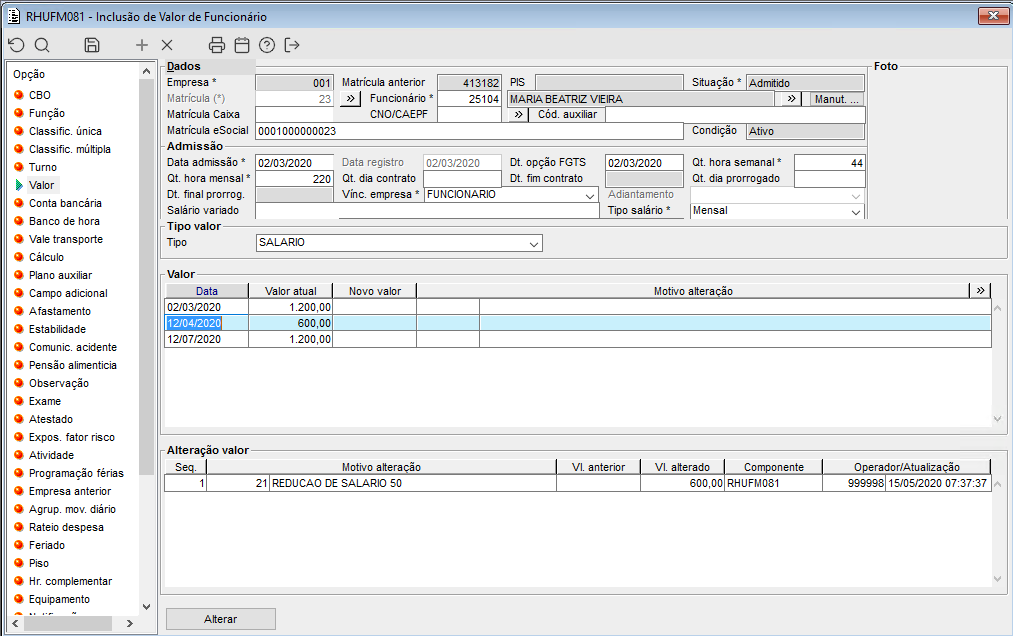
Task: Open the Vale transporte option
Action: point(65,239)
